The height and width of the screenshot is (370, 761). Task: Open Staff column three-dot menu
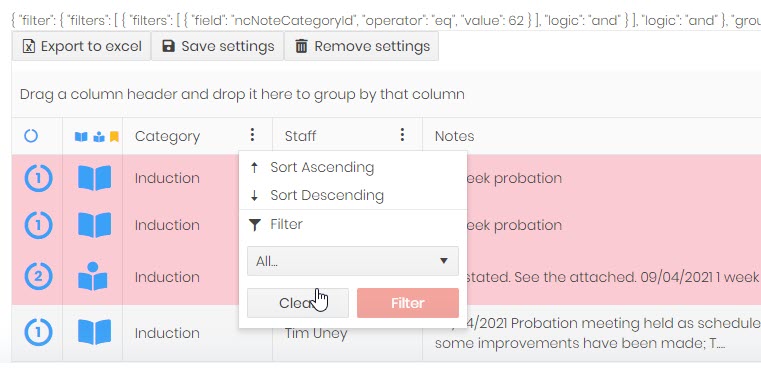pos(402,135)
